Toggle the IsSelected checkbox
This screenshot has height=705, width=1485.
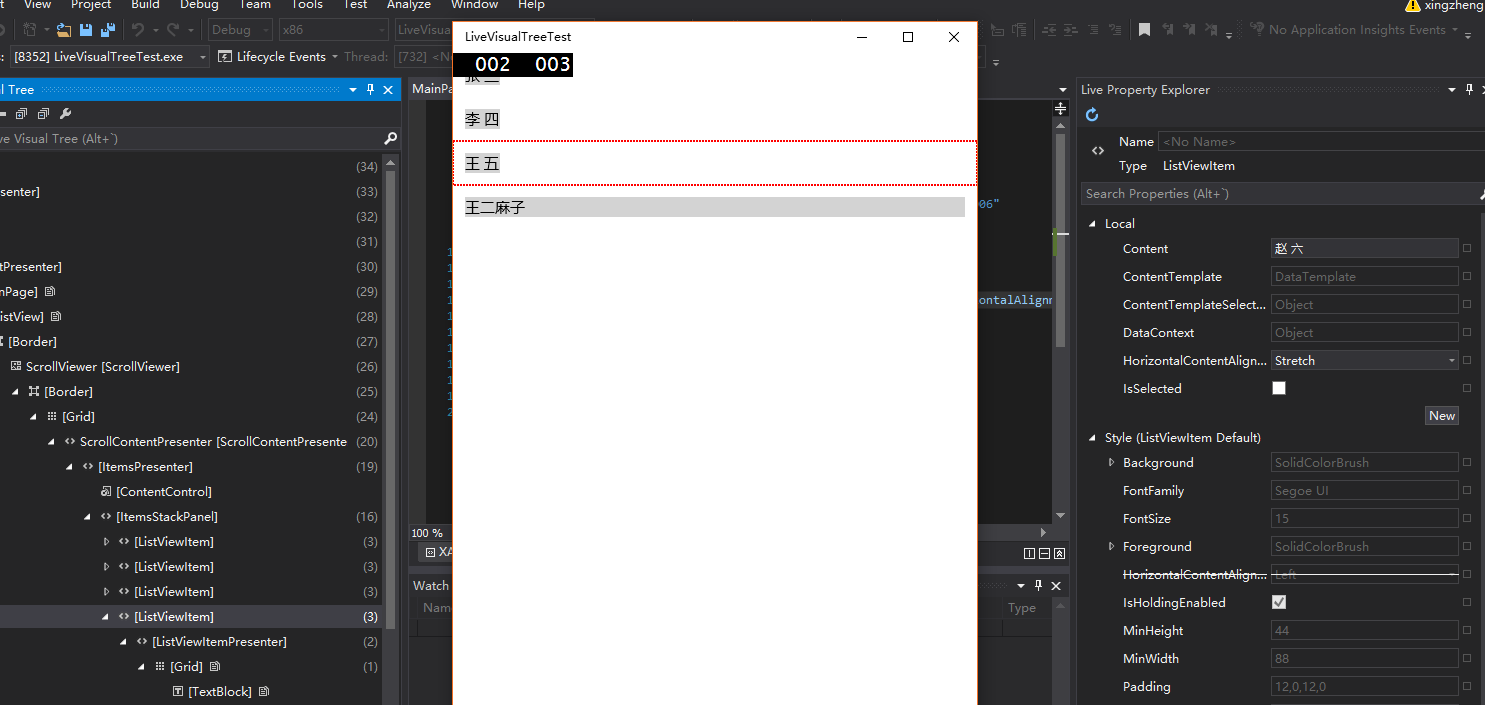pos(1278,389)
